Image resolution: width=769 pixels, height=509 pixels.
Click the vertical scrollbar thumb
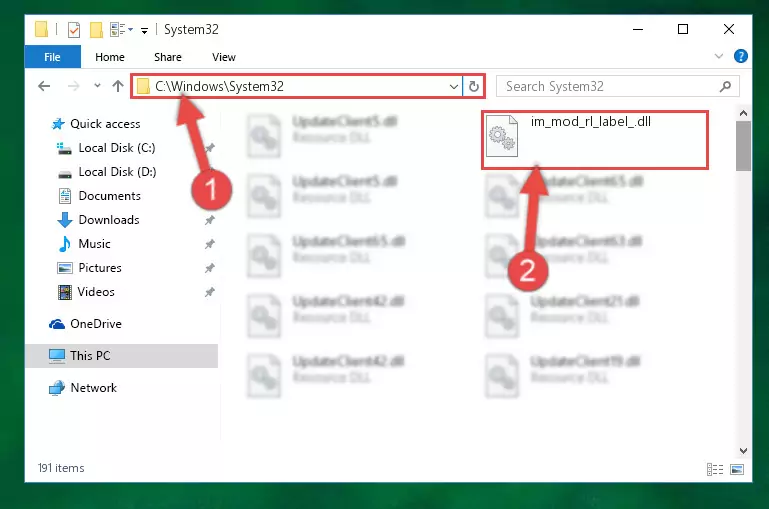[x=743, y=146]
